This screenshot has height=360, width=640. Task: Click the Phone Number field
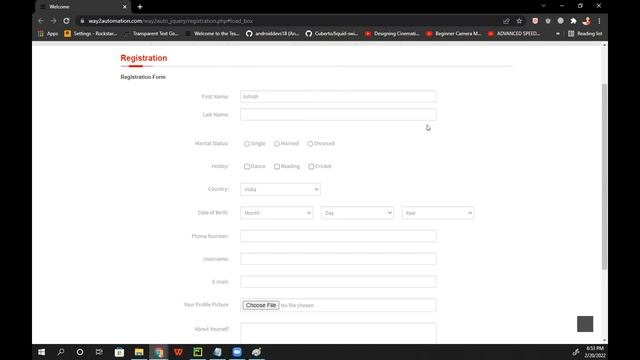pyautogui.click(x=338, y=236)
